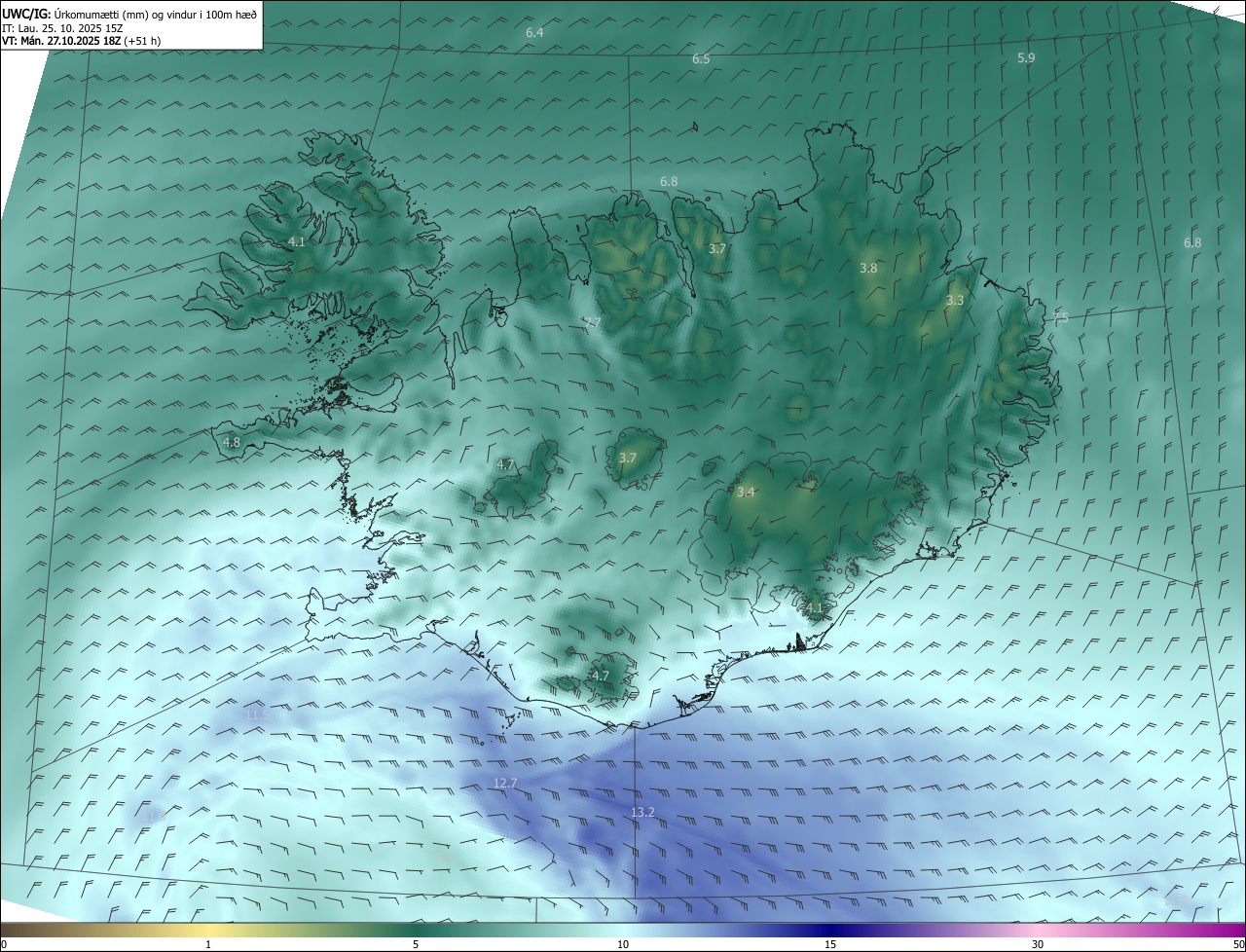
Task: Click the 7.7 value label on the map
Action: (592, 322)
